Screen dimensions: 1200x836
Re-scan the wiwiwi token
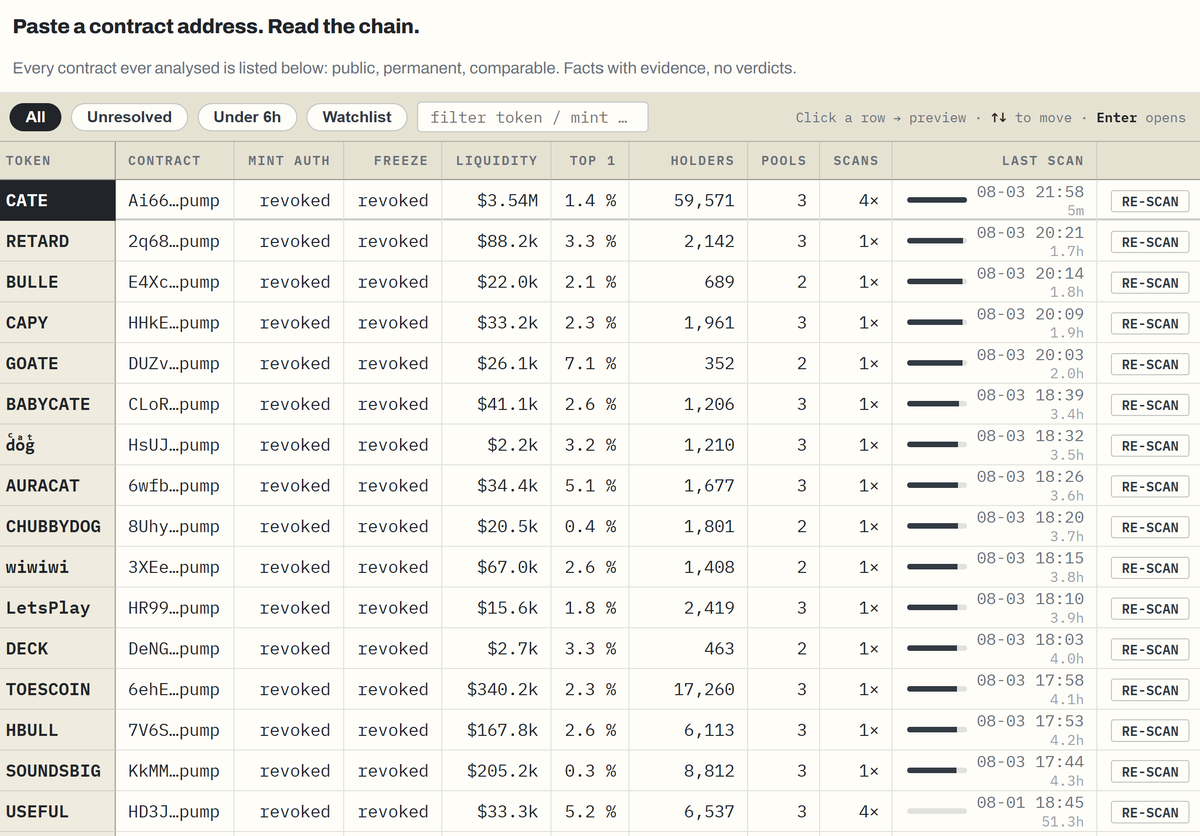pos(1150,568)
